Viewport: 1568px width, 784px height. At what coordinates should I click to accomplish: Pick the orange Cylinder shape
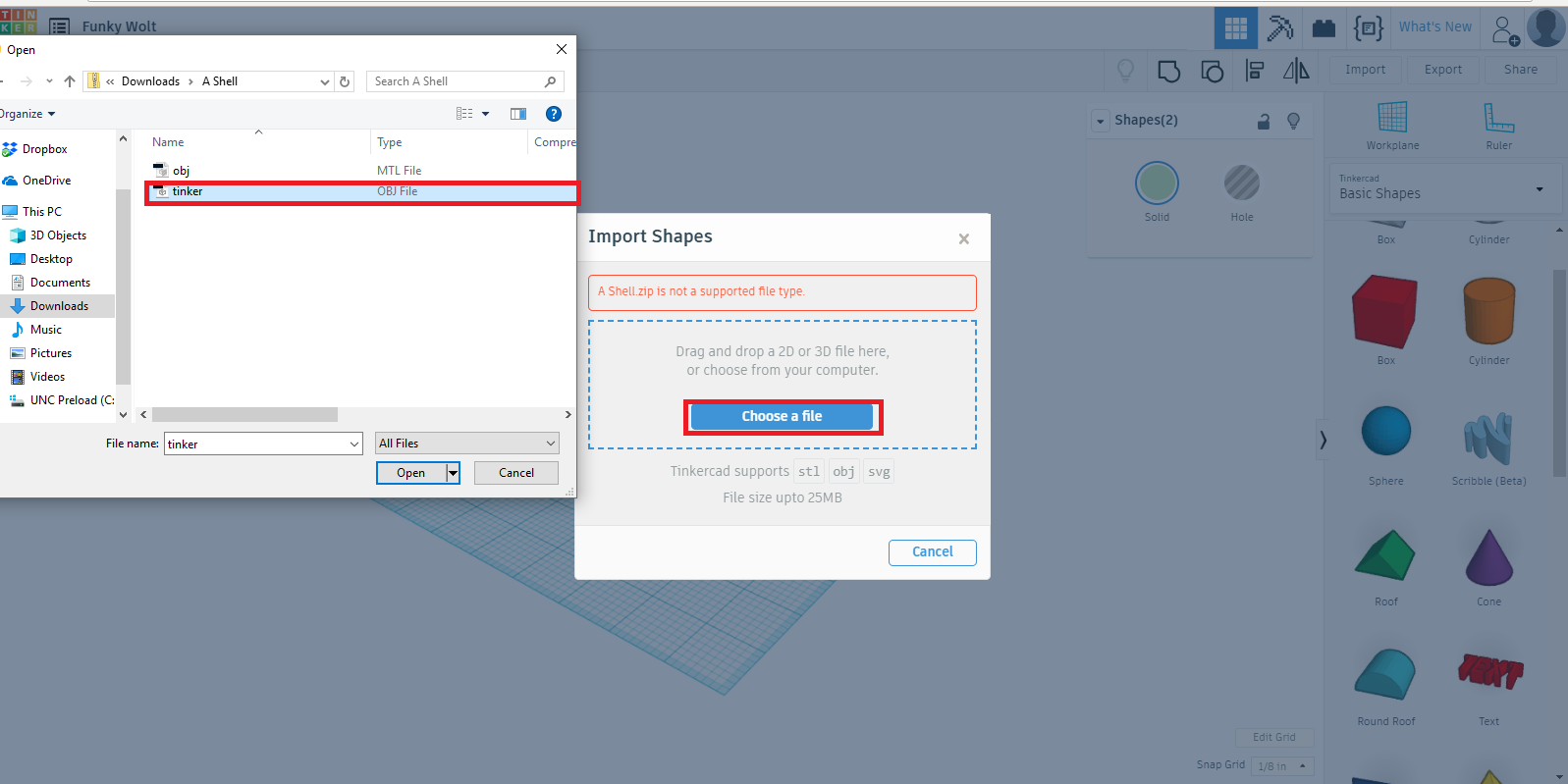point(1489,311)
